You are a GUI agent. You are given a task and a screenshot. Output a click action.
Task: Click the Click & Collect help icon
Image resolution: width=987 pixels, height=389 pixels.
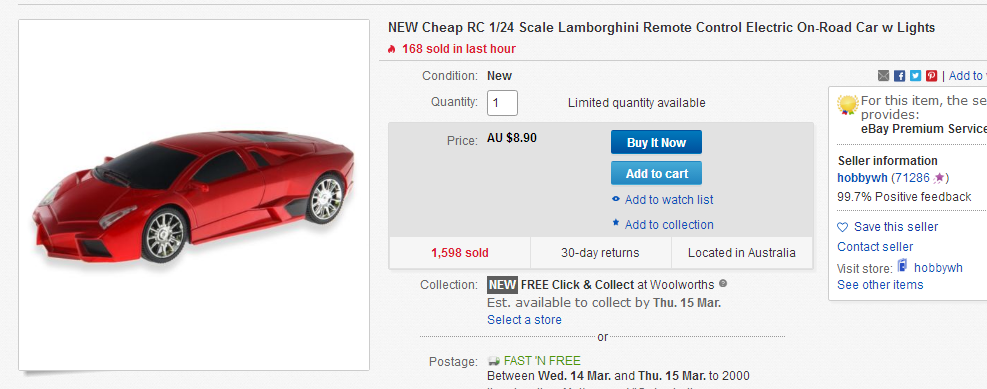coord(723,284)
